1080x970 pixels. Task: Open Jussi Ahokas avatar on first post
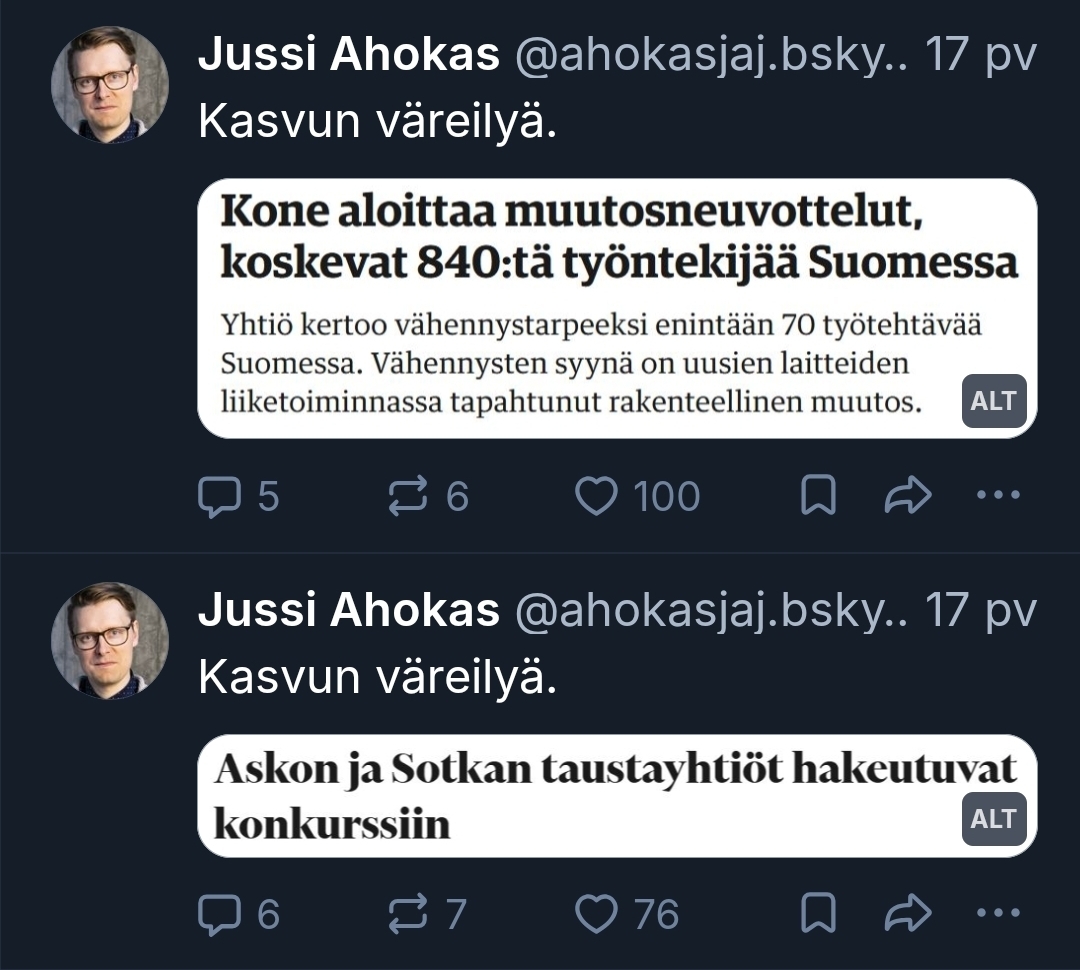point(110,85)
